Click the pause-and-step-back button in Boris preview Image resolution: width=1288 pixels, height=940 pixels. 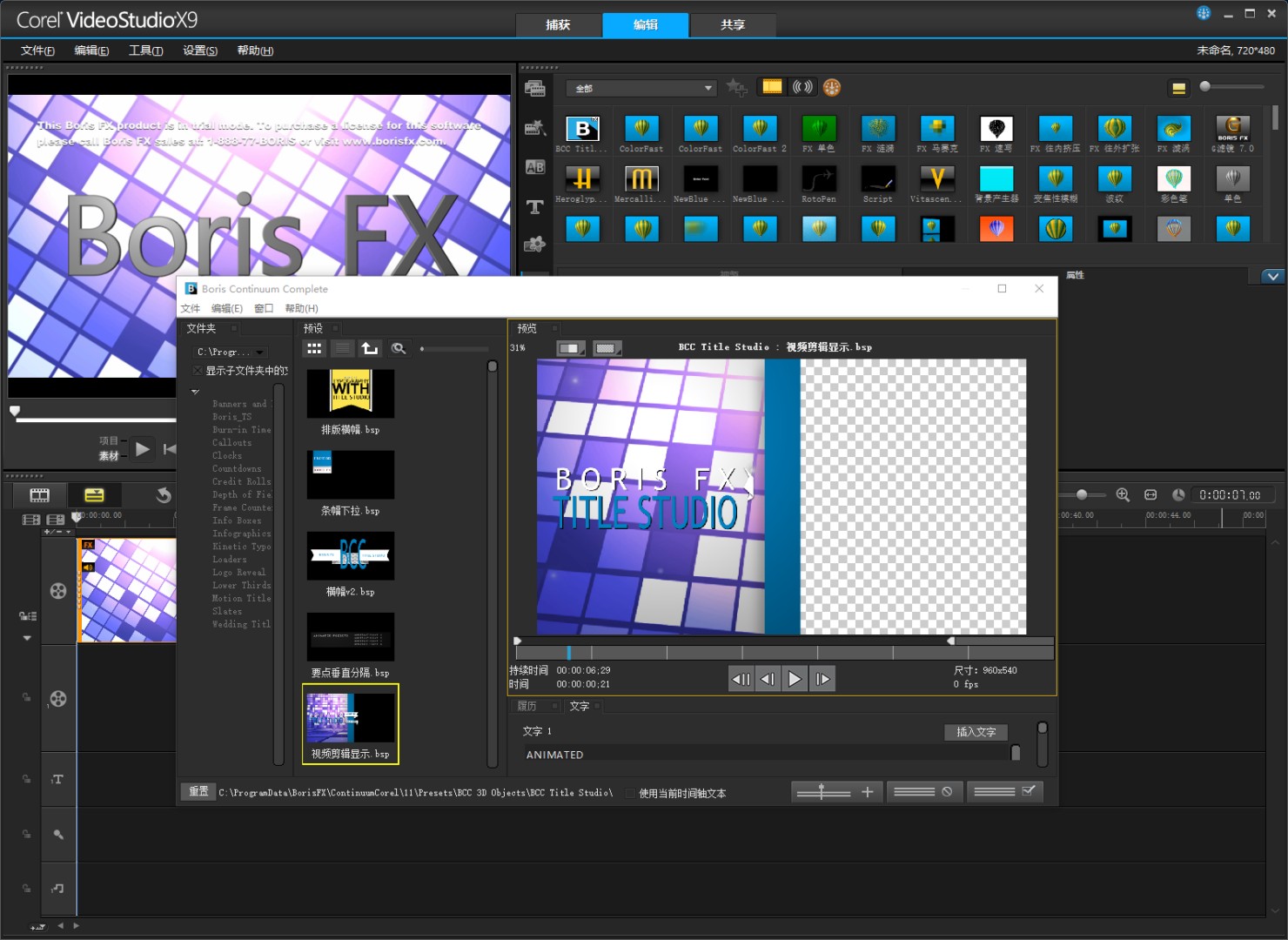tap(741, 679)
